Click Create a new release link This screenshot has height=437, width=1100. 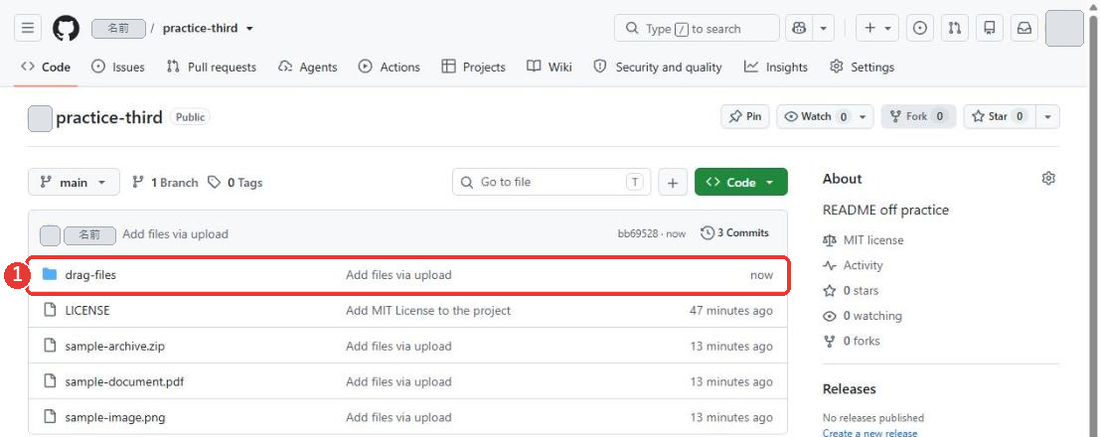pos(870,433)
